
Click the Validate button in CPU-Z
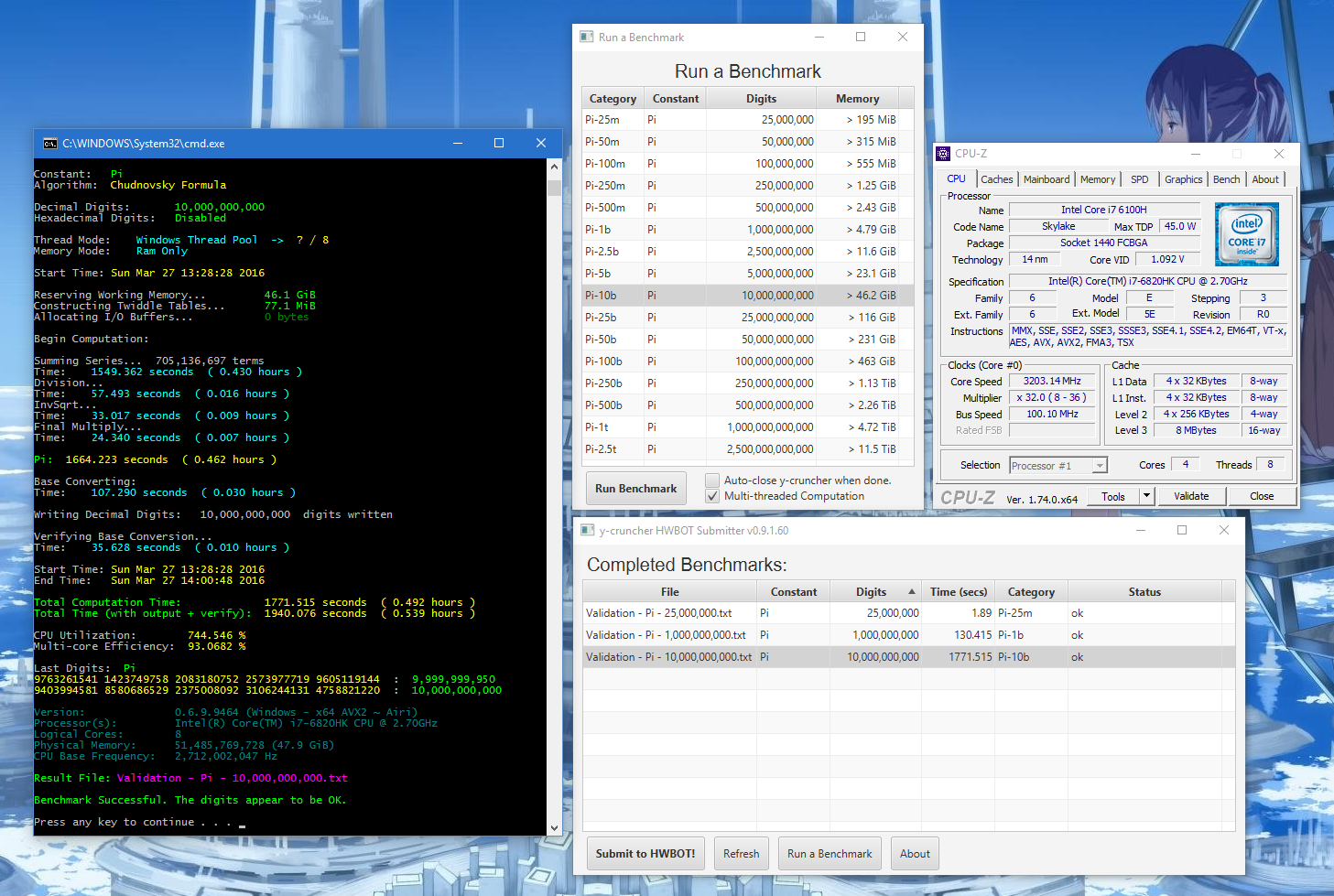click(1191, 496)
